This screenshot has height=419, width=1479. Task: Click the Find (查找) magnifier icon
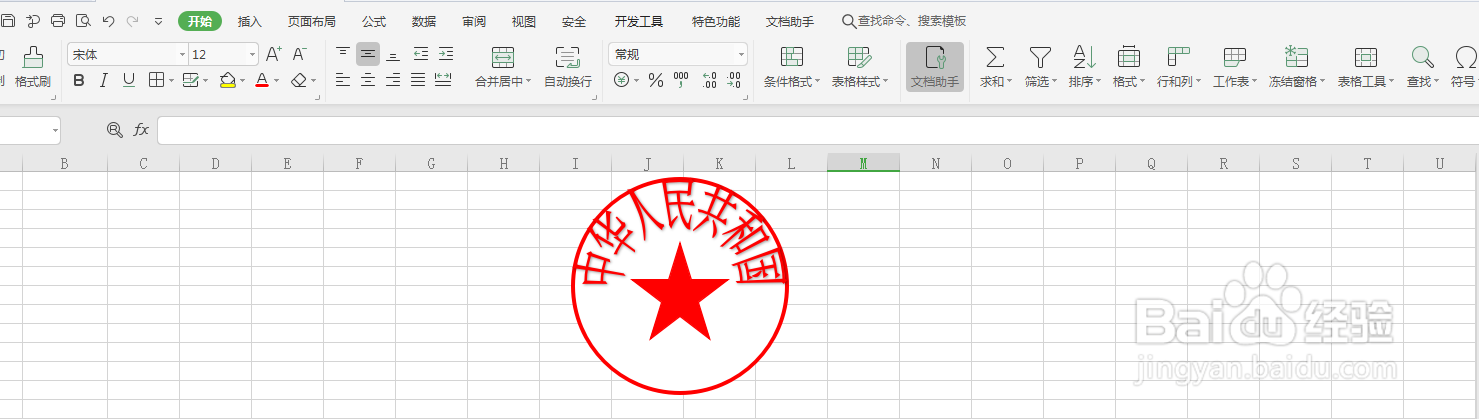tap(1422, 57)
